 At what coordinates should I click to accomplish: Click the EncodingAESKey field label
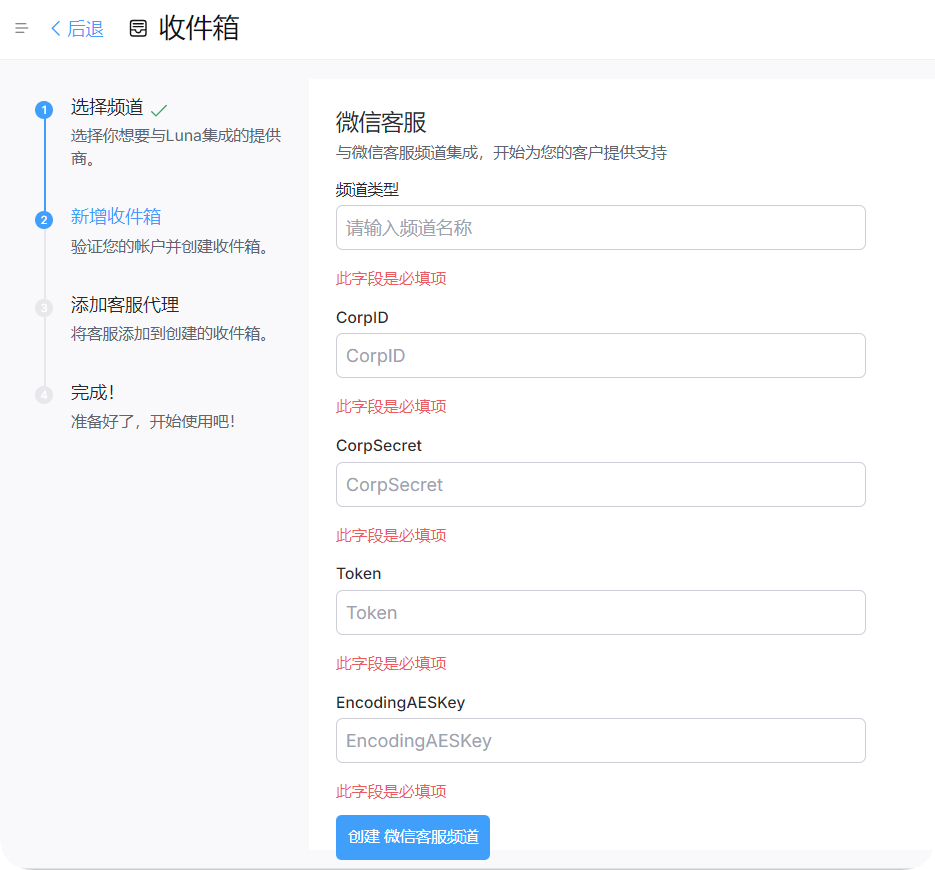pyautogui.click(x=401, y=702)
